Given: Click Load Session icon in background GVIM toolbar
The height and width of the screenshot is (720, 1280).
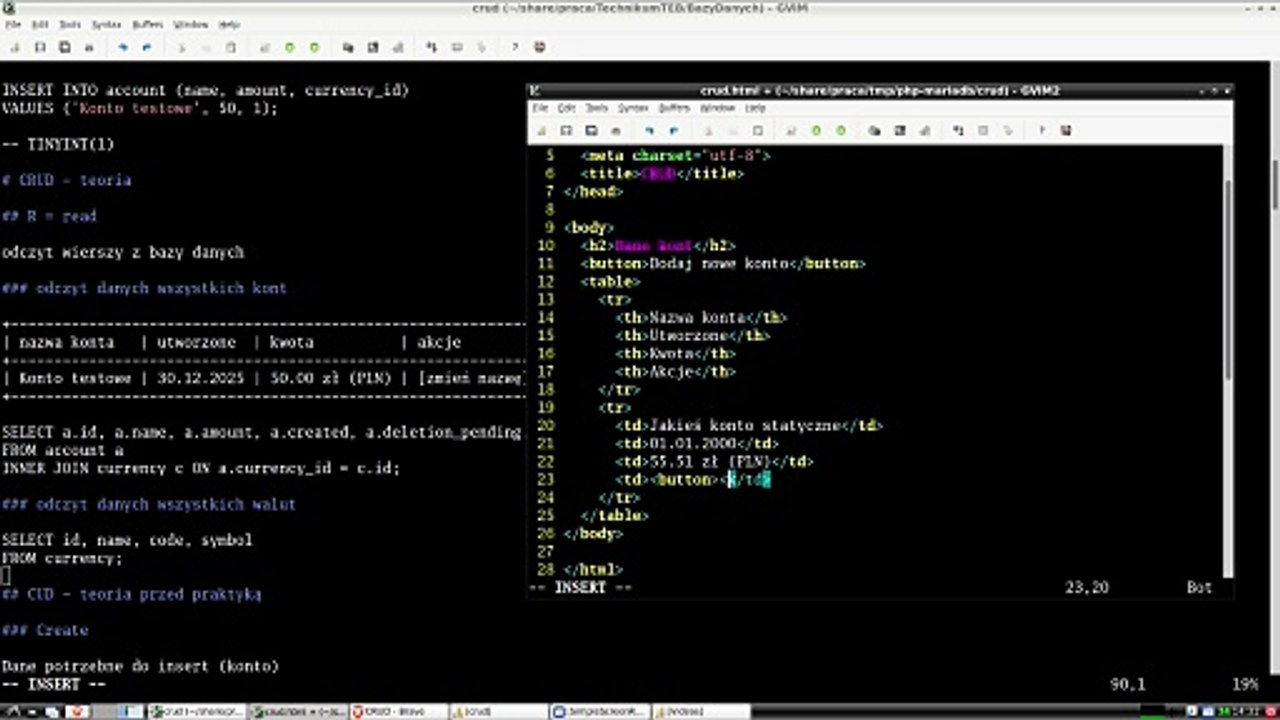Looking at the screenshot, I should tap(348, 47).
